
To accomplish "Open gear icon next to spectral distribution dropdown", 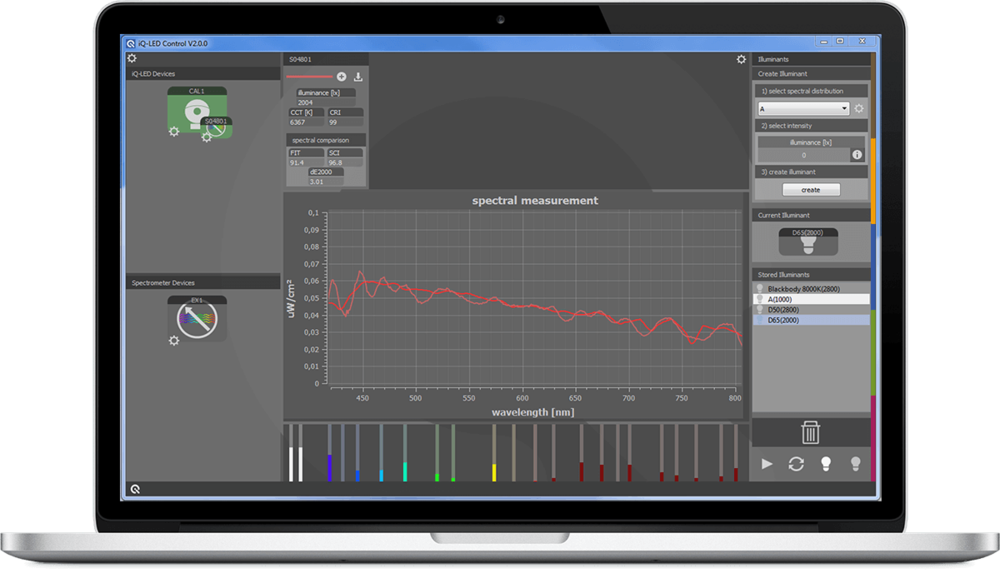I will [858, 108].
